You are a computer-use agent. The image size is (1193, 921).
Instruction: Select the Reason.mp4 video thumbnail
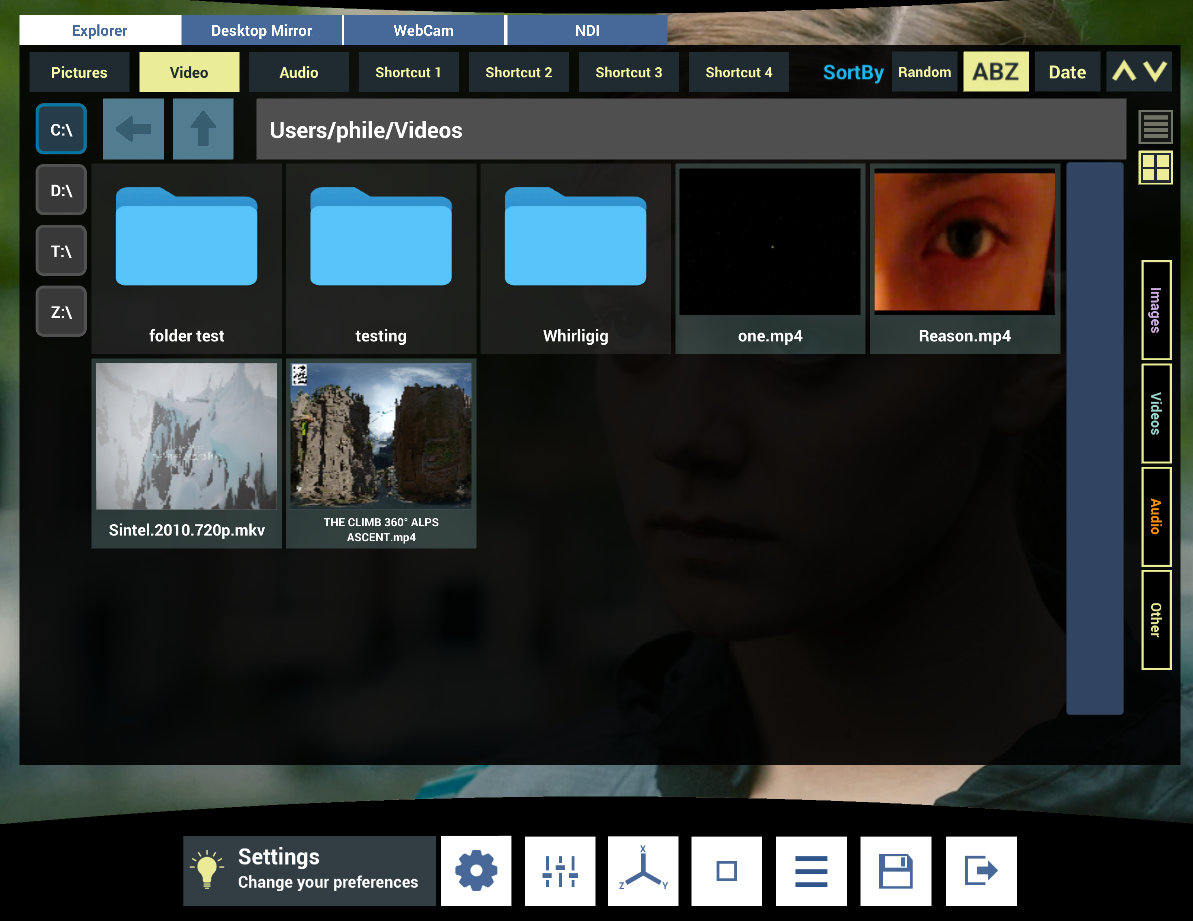[x=965, y=259]
